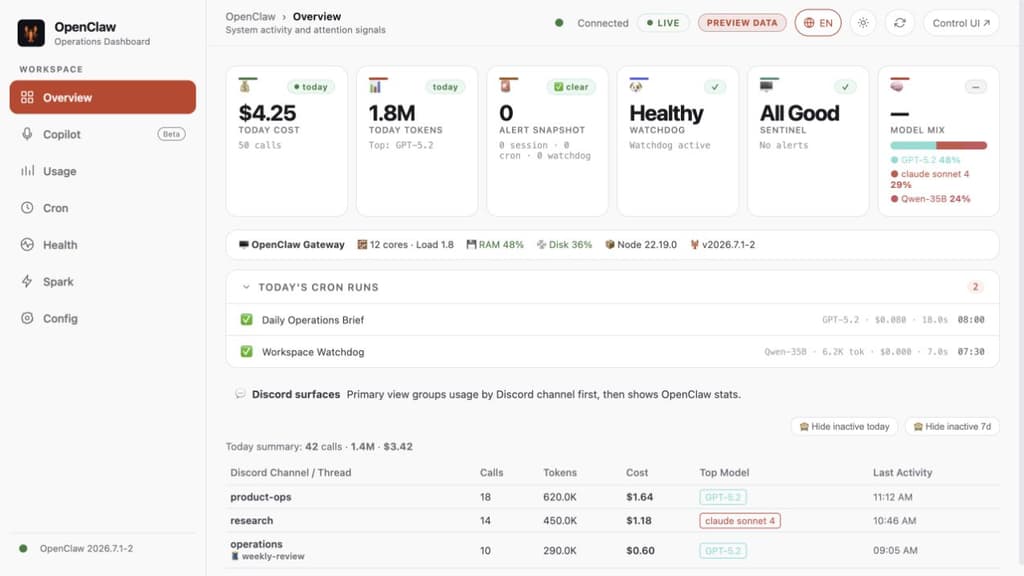Open Overview in the sidebar
The height and width of the screenshot is (576, 1024).
(x=103, y=97)
